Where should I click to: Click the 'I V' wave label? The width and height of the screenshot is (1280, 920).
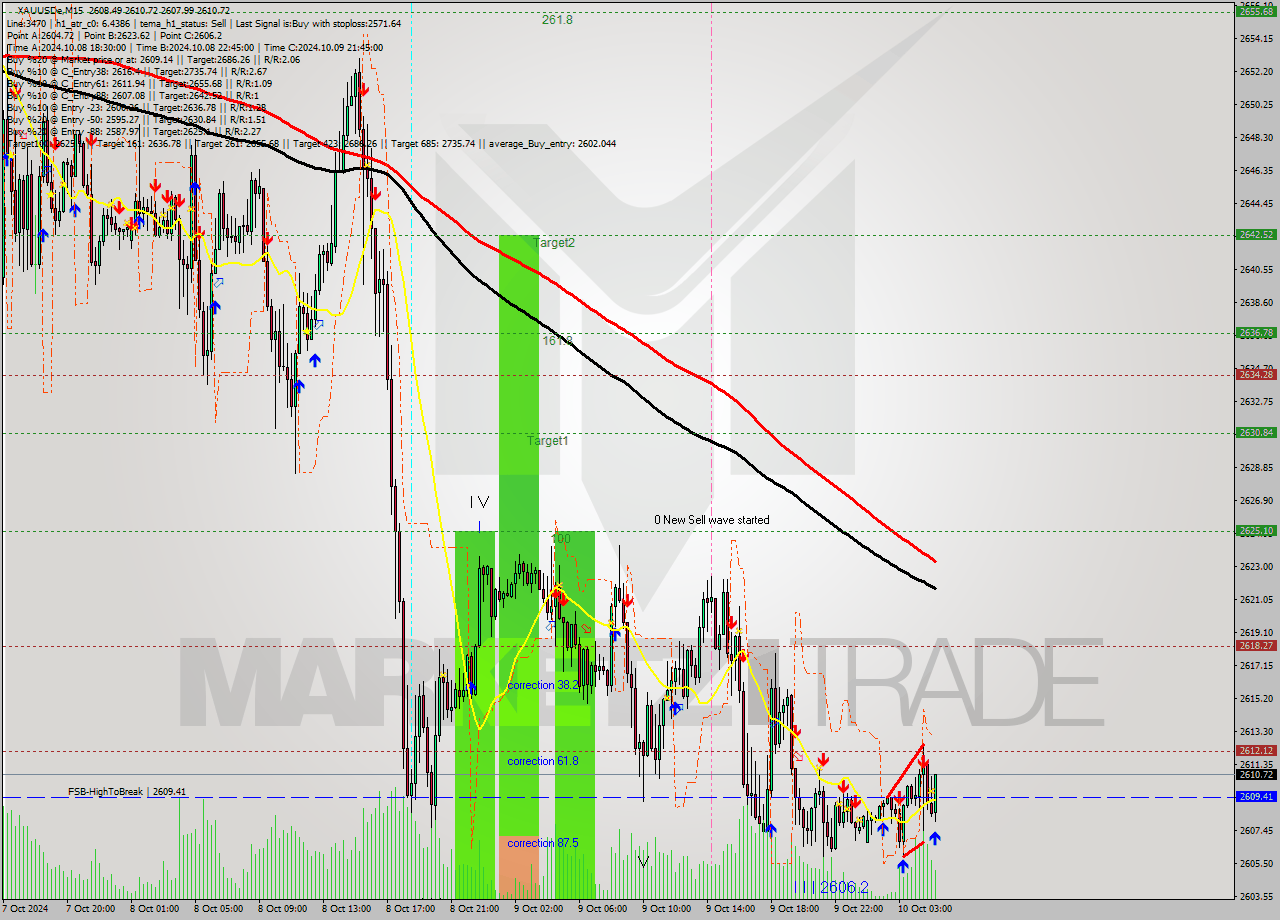[x=480, y=502]
